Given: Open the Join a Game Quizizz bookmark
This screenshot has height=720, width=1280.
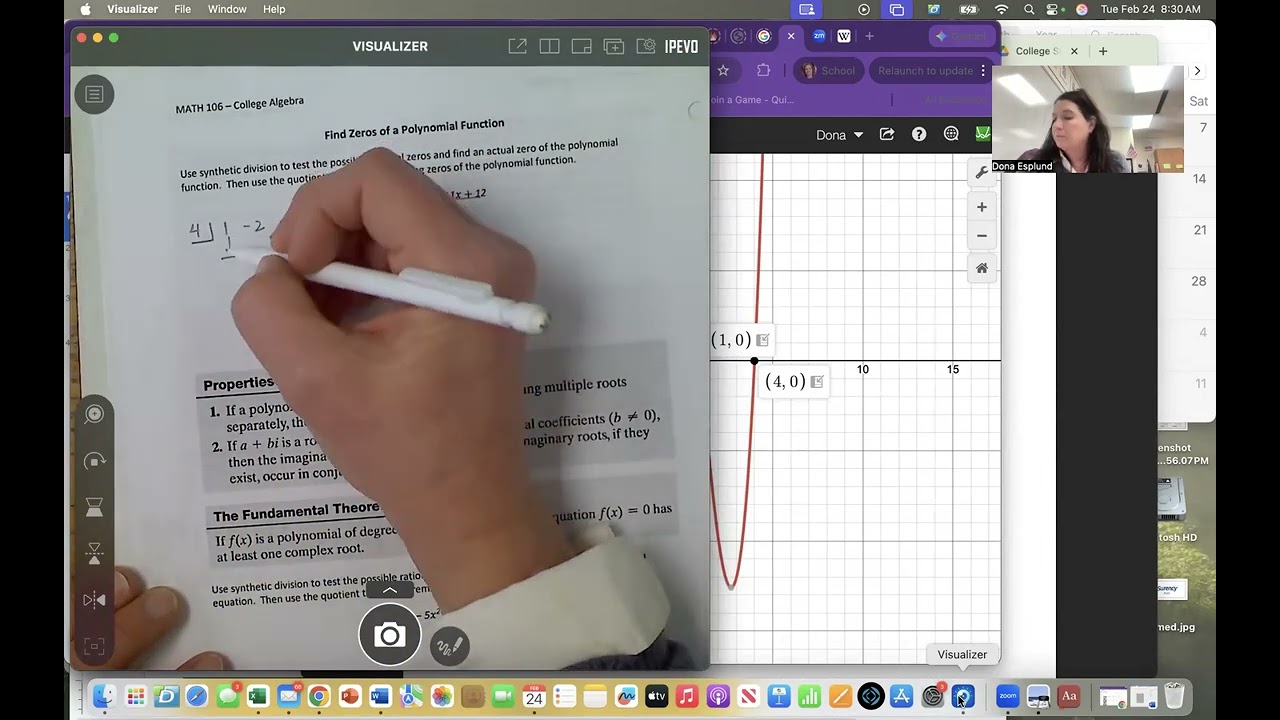Looking at the screenshot, I should click(752, 99).
